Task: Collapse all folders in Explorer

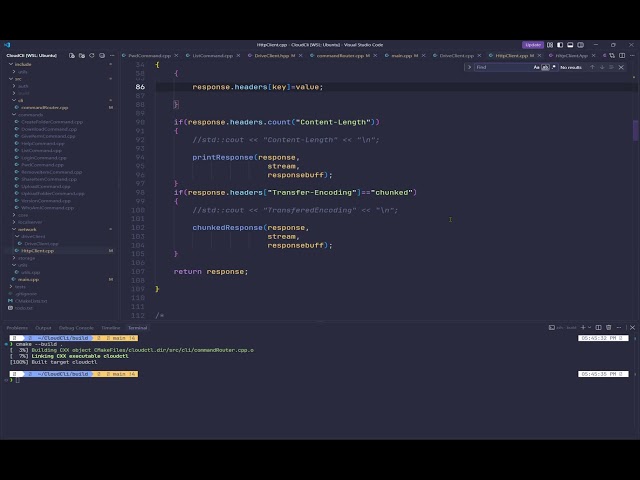Action: [102, 56]
